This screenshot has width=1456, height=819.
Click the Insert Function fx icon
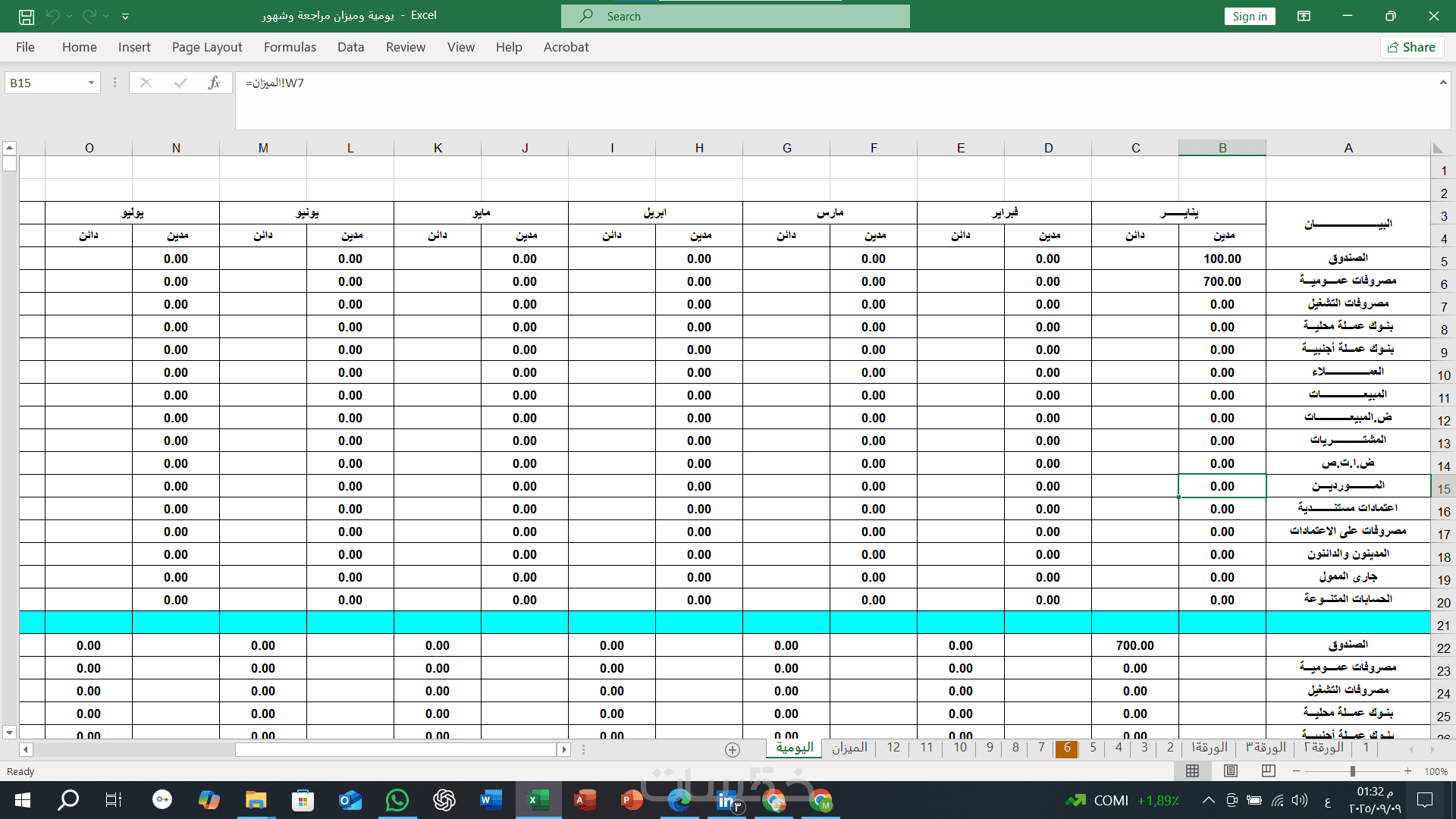pyautogui.click(x=214, y=83)
